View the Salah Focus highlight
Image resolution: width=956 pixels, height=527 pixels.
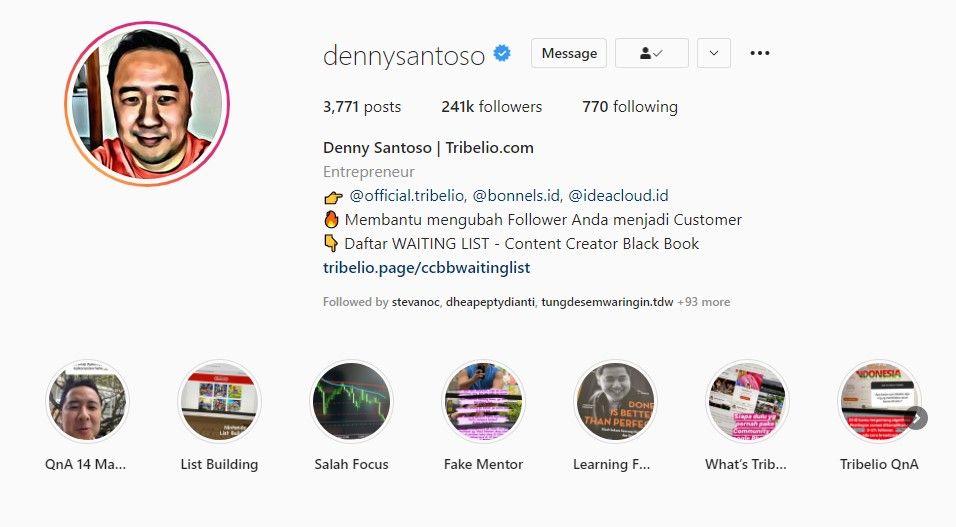point(351,401)
